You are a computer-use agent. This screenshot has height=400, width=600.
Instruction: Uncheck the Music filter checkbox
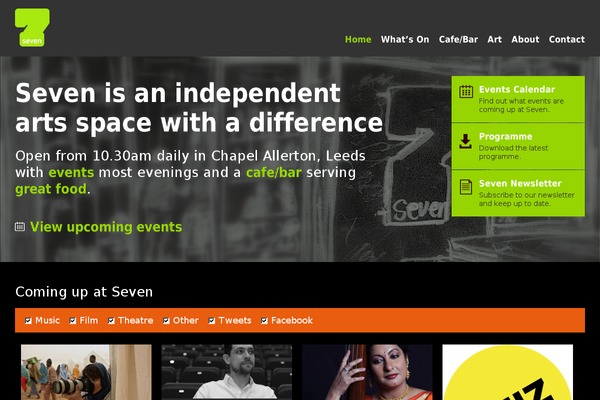28,320
